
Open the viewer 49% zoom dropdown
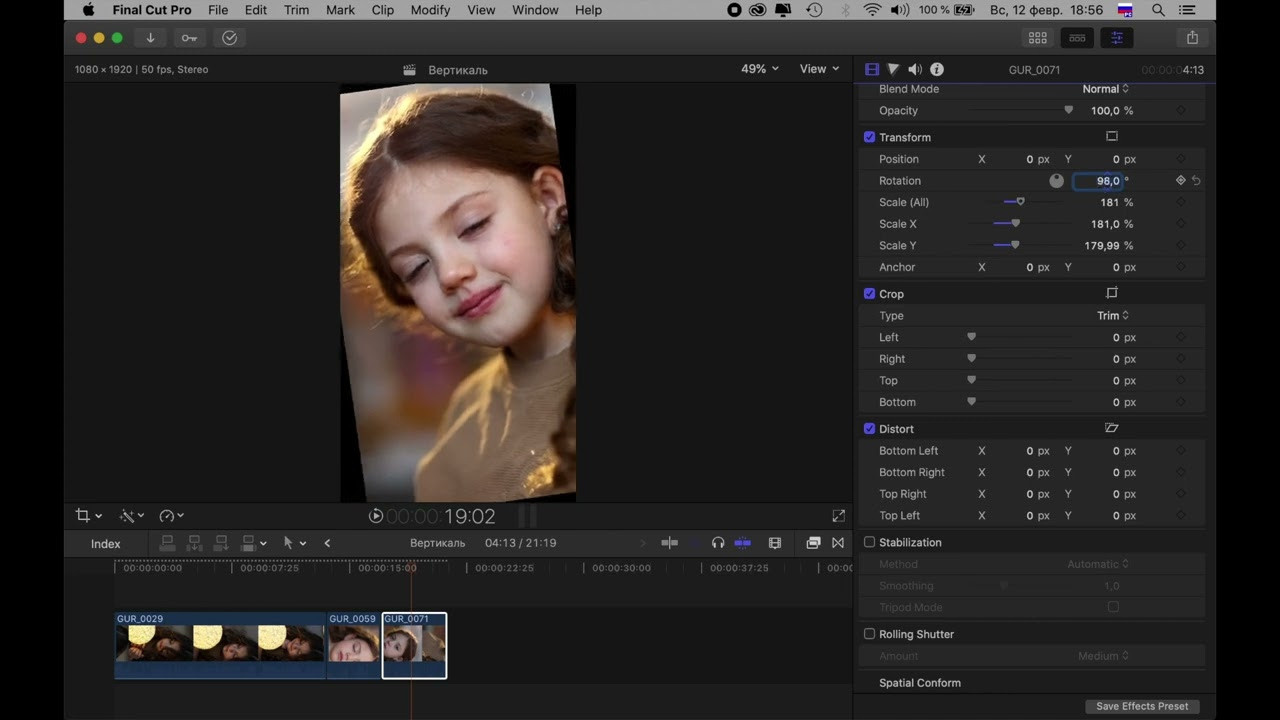(x=759, y=69)
